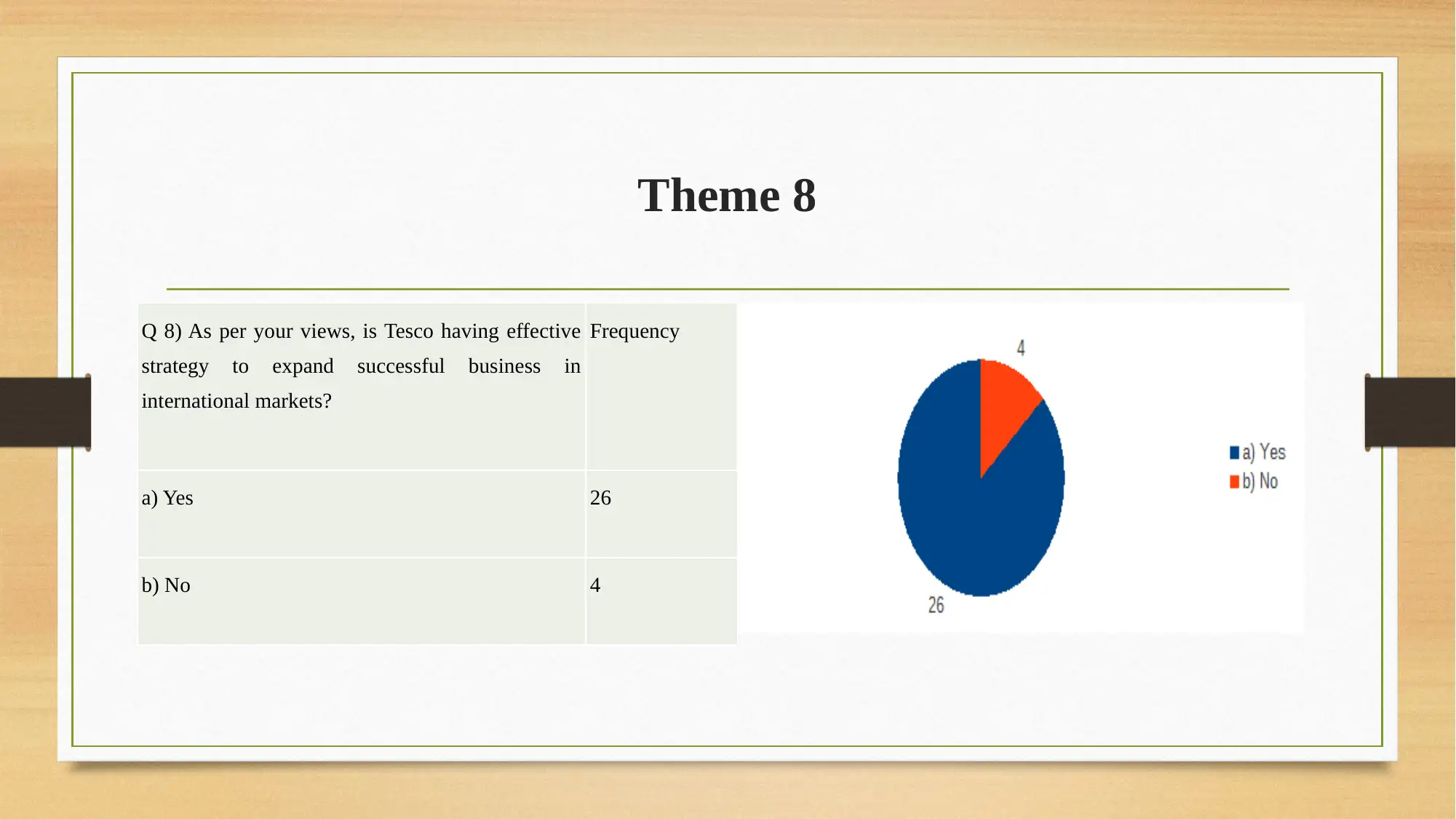Click the pie chart data label '4'
Viewport: 1456px width, 819px height.
pyautogui.click(x=1022, y=347)
